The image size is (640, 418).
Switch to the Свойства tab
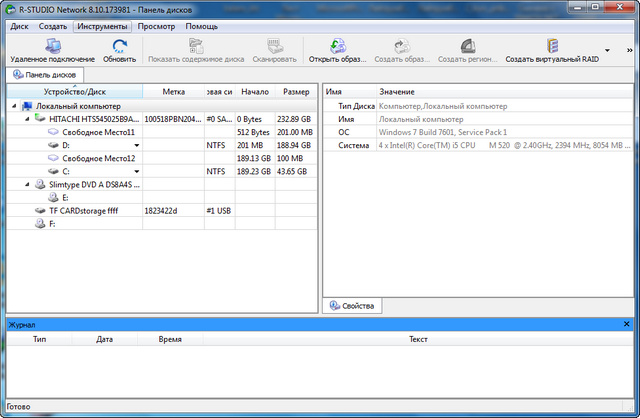point(351,305)
